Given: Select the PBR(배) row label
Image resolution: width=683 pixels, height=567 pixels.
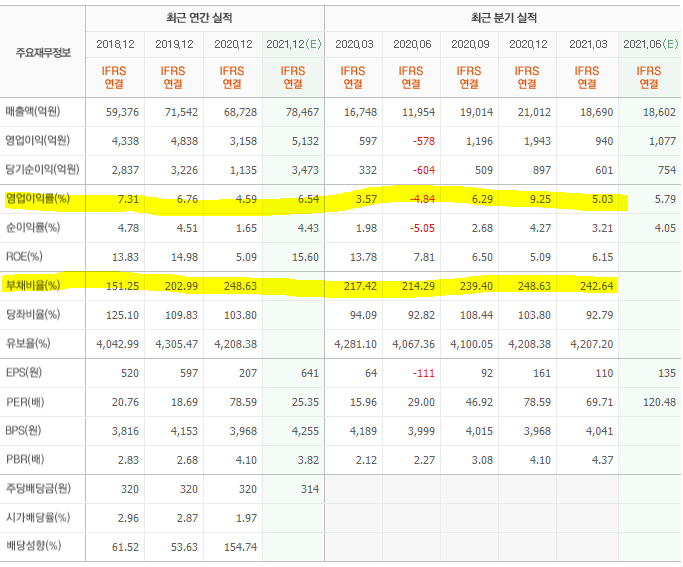Looking at the screenshot, I should [x=25, y=459].
